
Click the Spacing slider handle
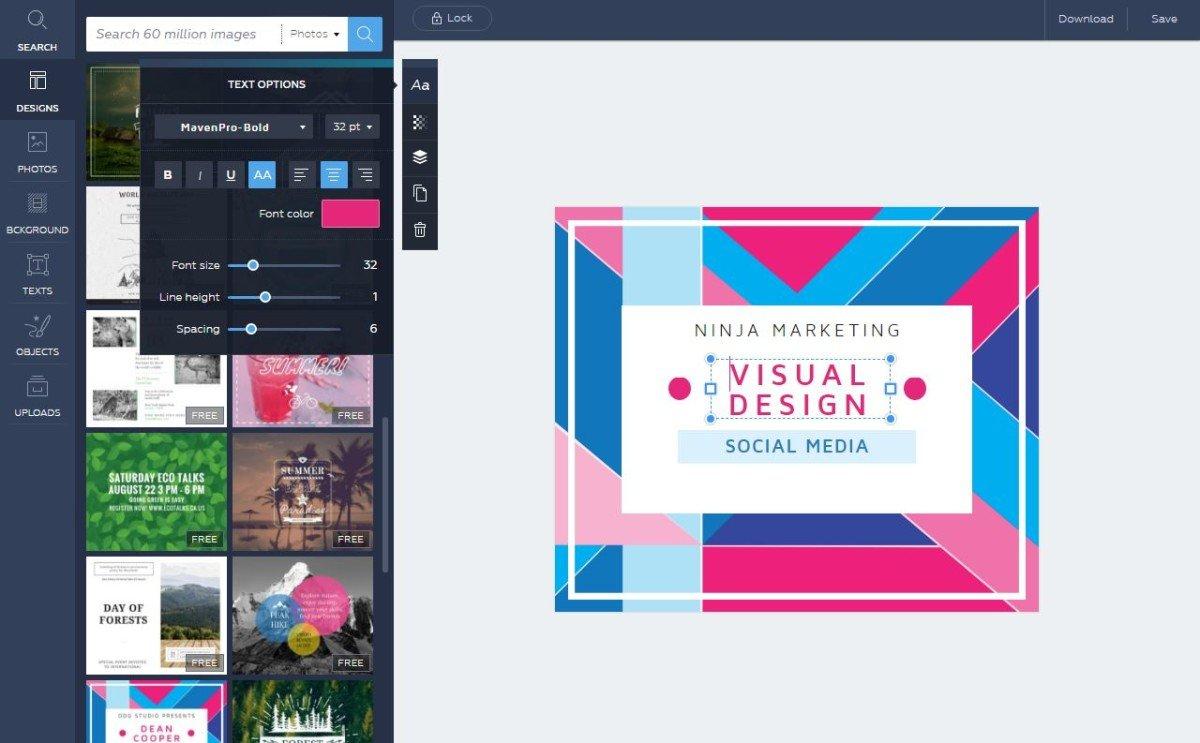(x=251, y=329)
